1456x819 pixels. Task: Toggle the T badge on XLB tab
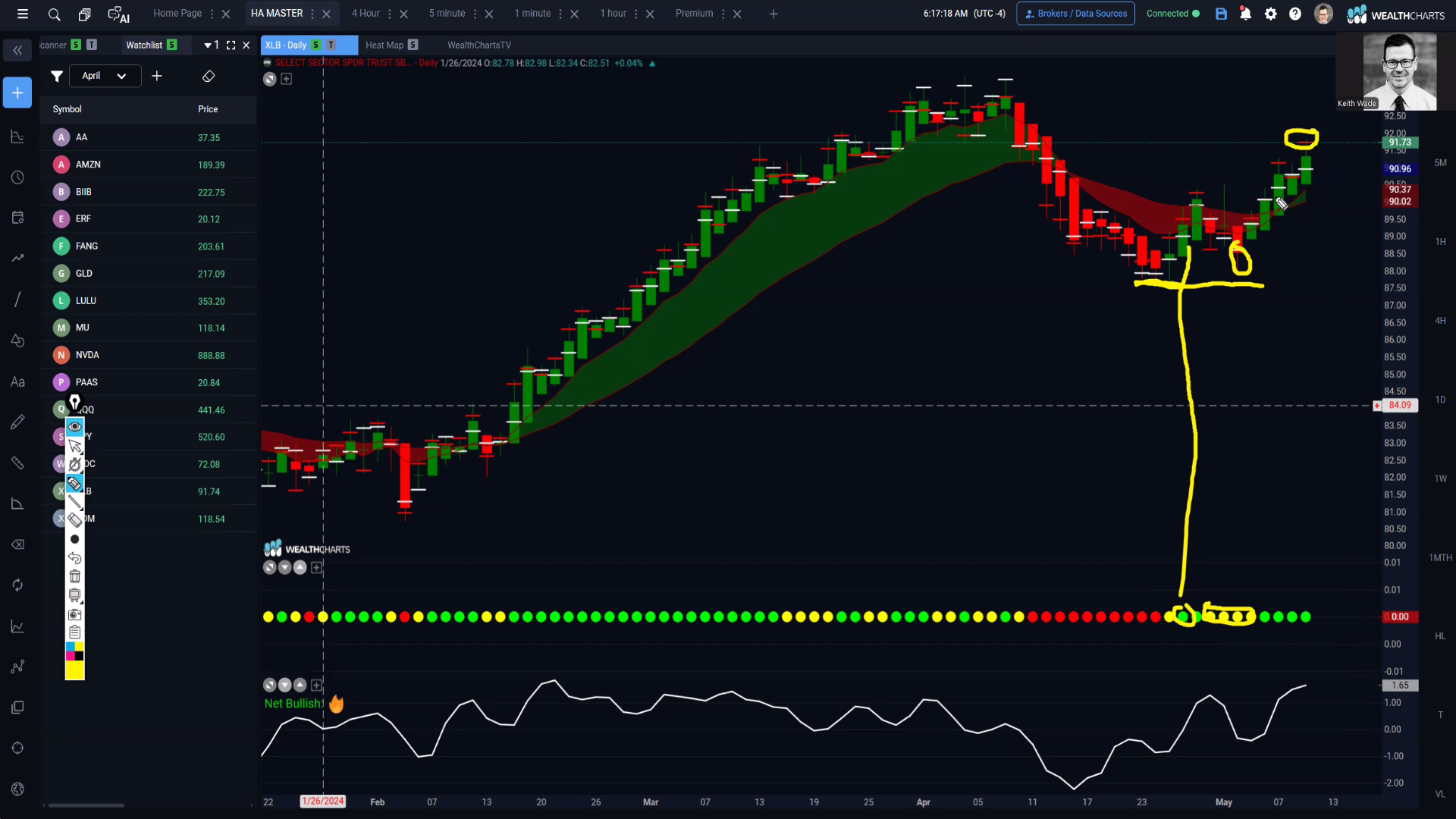331,45
